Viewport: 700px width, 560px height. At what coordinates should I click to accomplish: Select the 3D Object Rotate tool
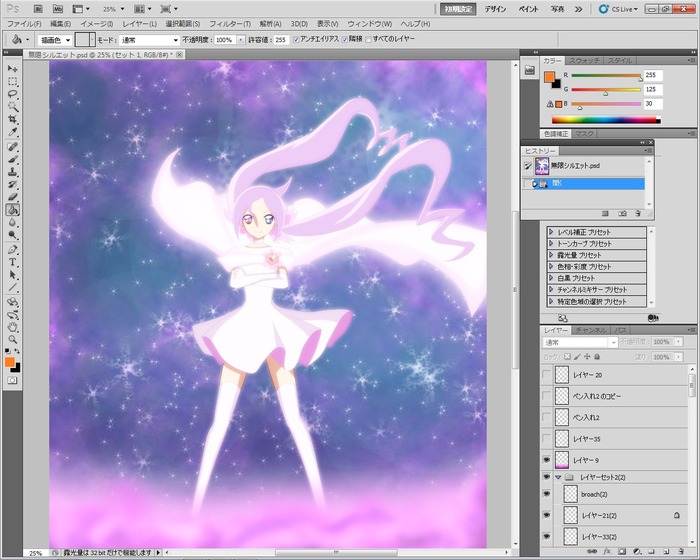[12, 302]
